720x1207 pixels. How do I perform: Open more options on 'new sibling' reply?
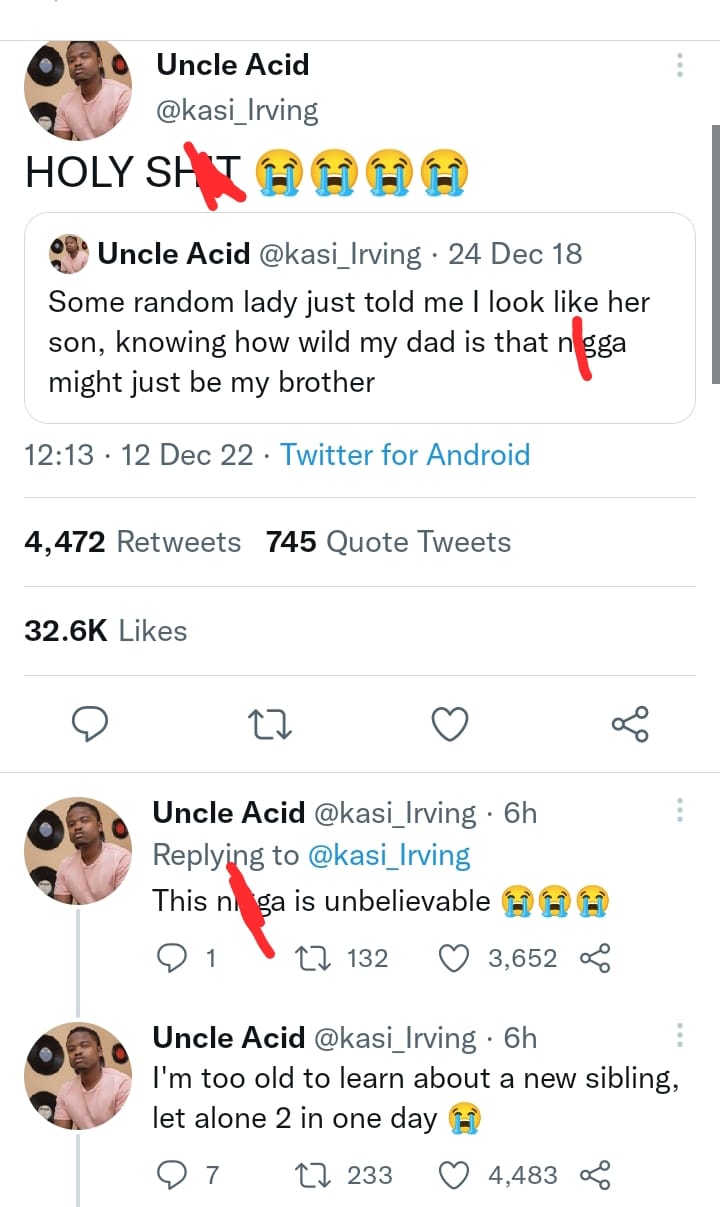(x=680, y=1035)
